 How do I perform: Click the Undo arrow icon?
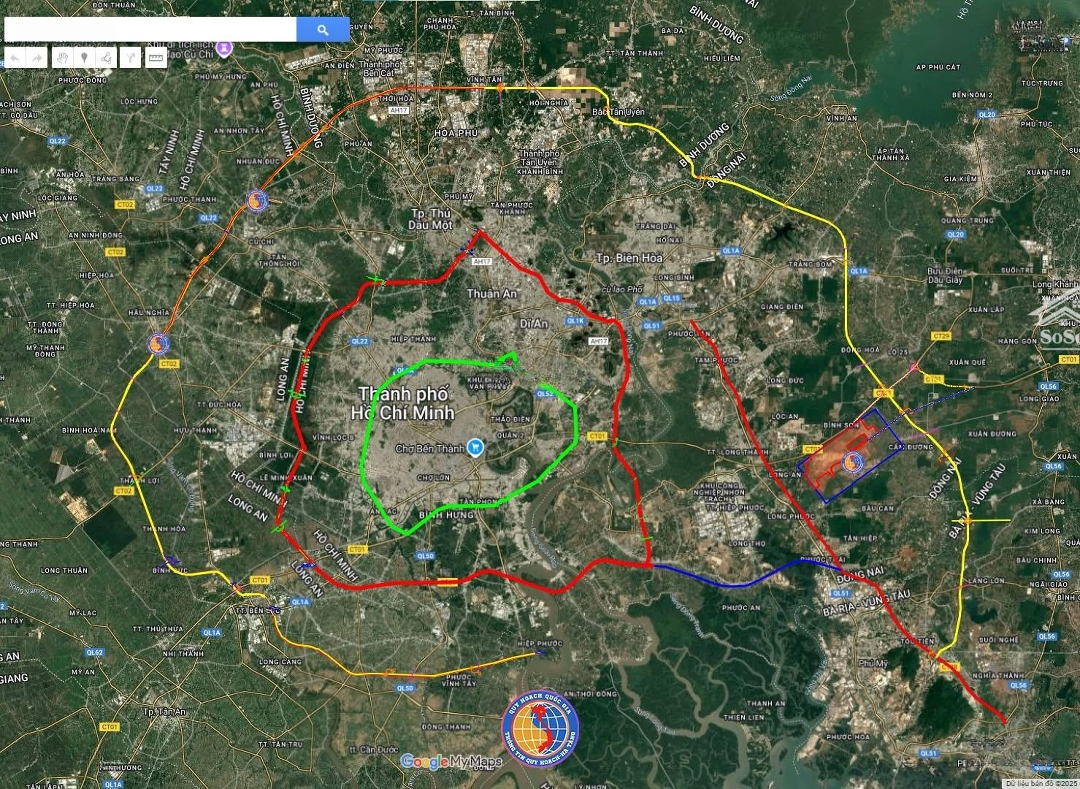[16, 58]
